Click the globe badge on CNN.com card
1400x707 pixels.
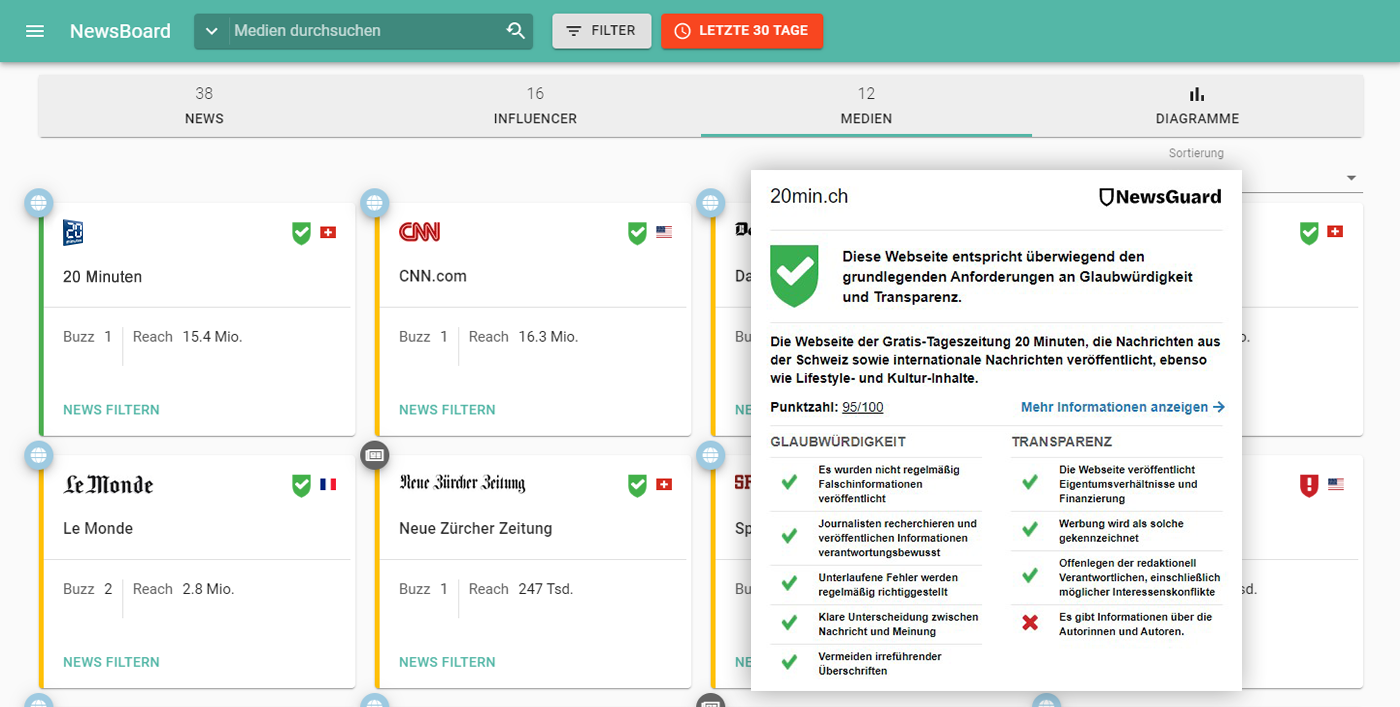374,202
